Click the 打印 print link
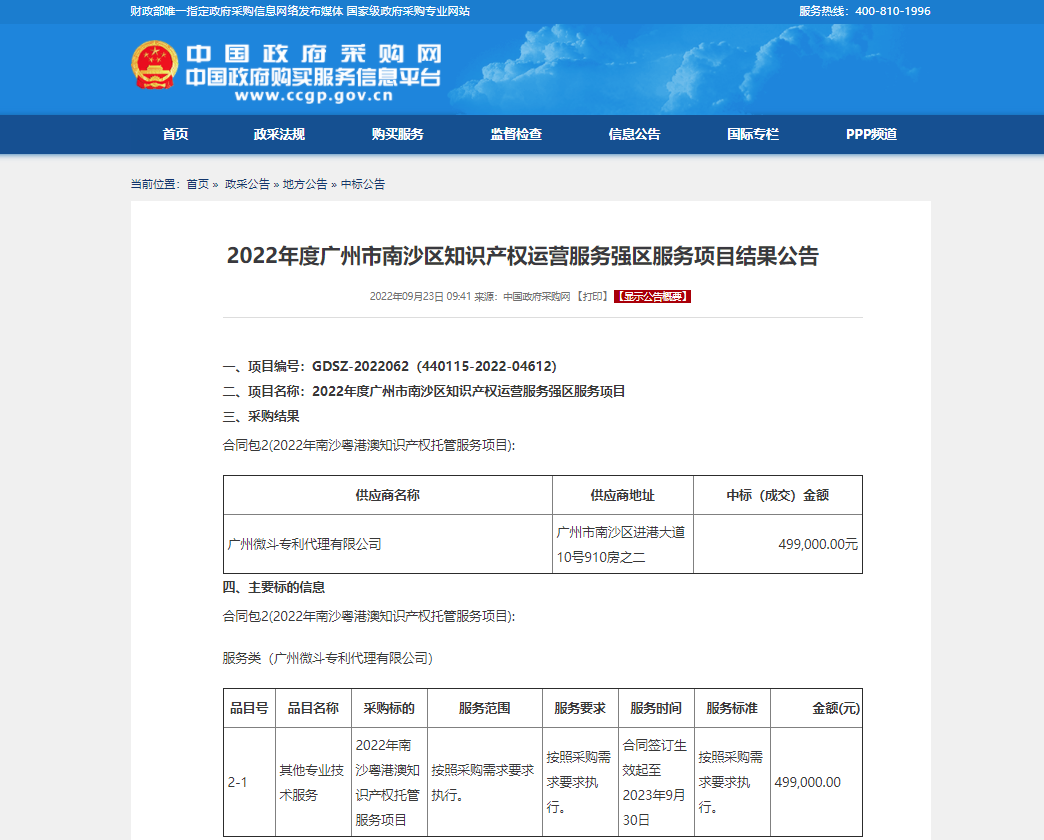The image size is (1044, 840). coord(592,297)
